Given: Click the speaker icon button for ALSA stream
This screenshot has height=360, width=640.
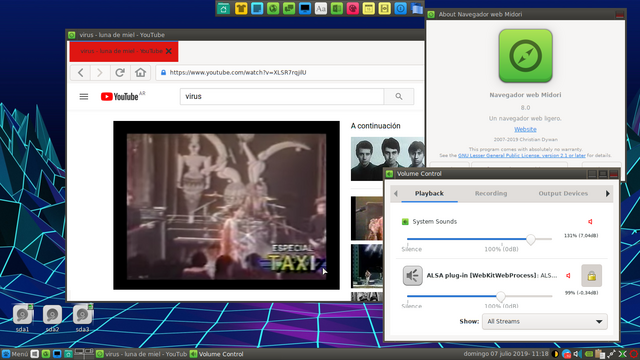Looking at the screenshot, I should [x=412, y=276].
